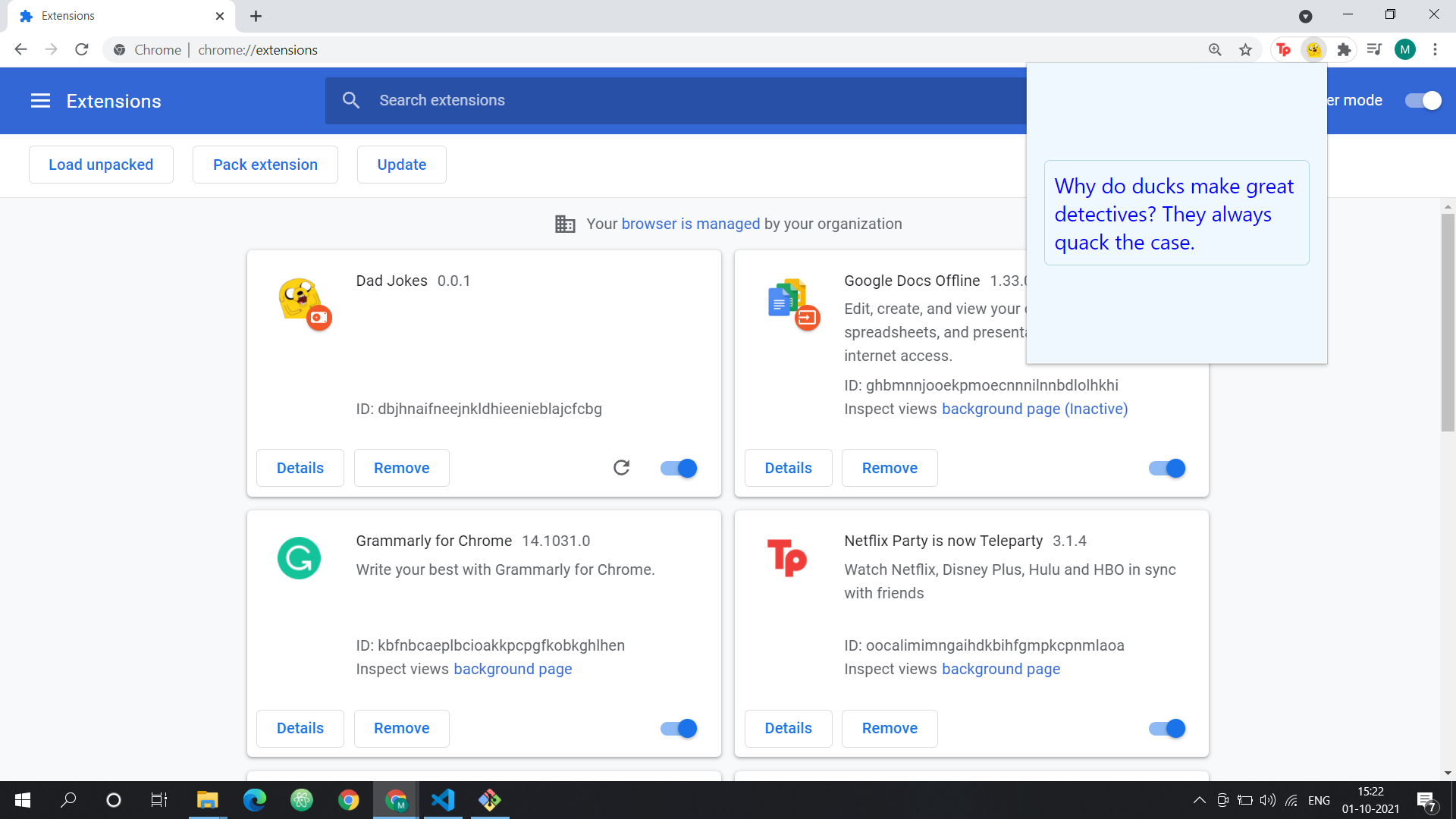Click the page zoom magnifier in the address bar
The image size is (1456, 819).
(x=1215, y=49)
